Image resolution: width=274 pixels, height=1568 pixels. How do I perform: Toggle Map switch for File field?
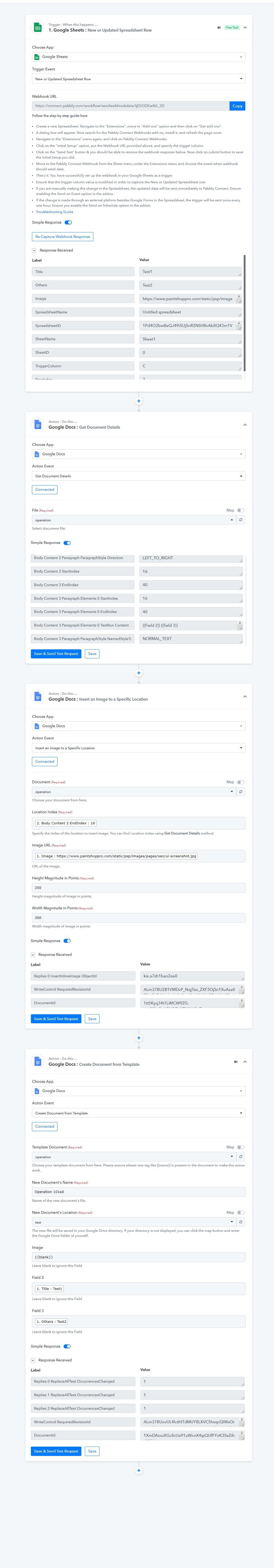240,510
